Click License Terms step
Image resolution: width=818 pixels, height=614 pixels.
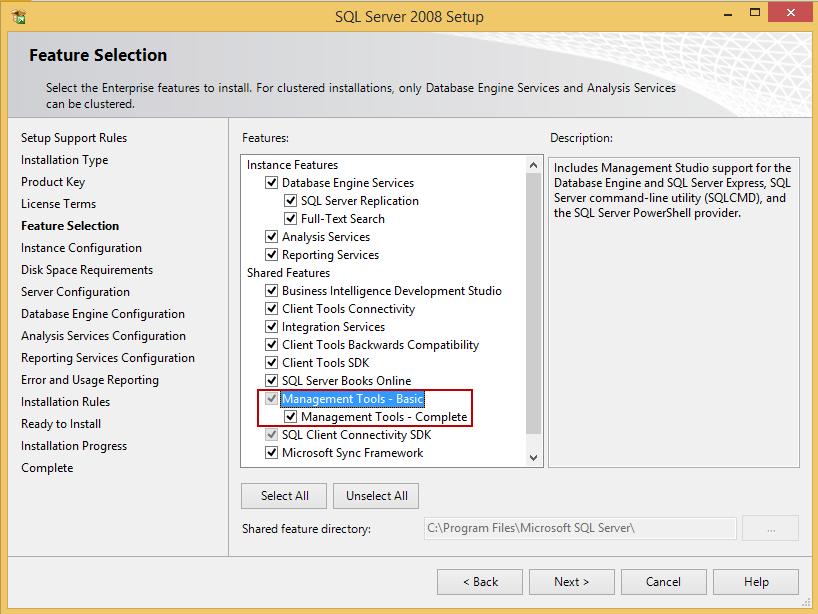[x=58, y=204]
